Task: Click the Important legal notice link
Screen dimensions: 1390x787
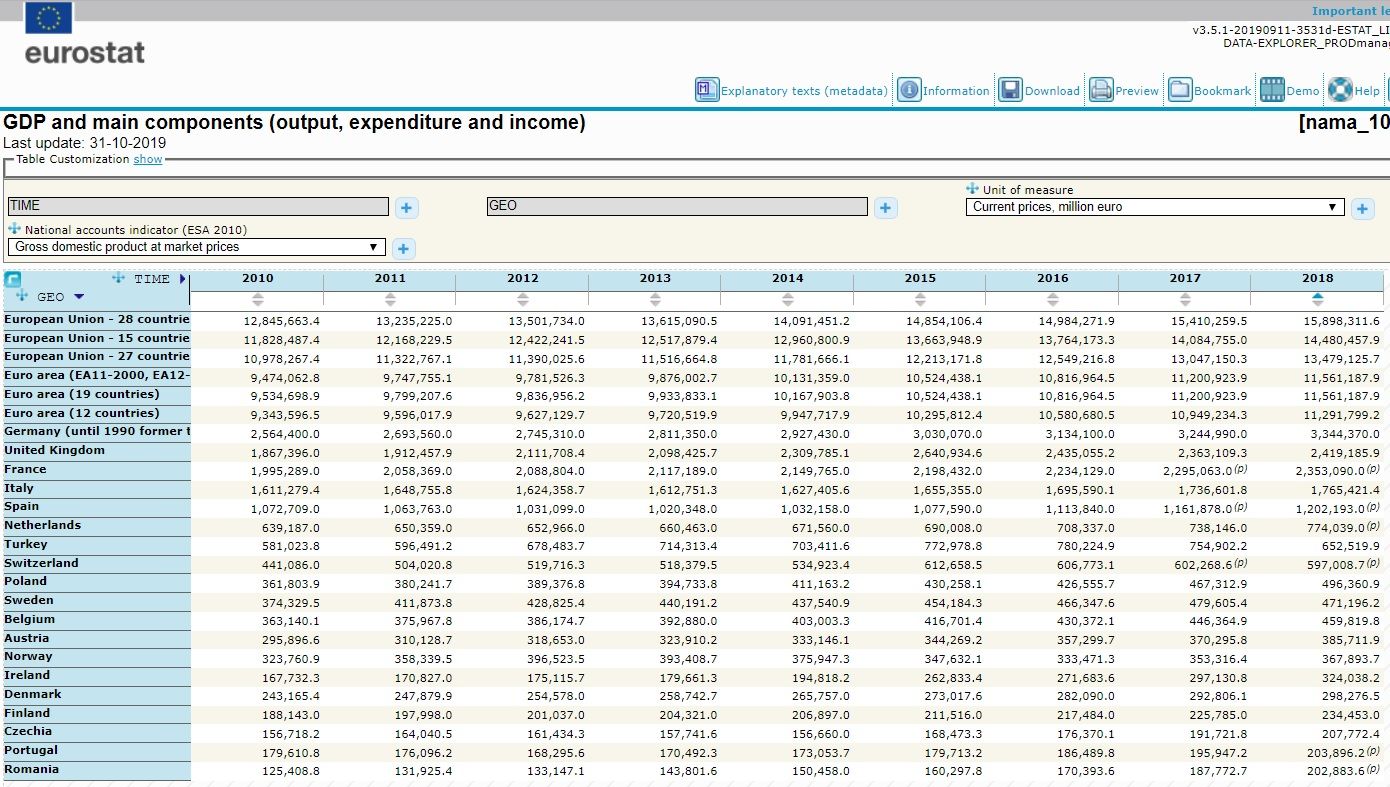Action: click(1350, 11)
